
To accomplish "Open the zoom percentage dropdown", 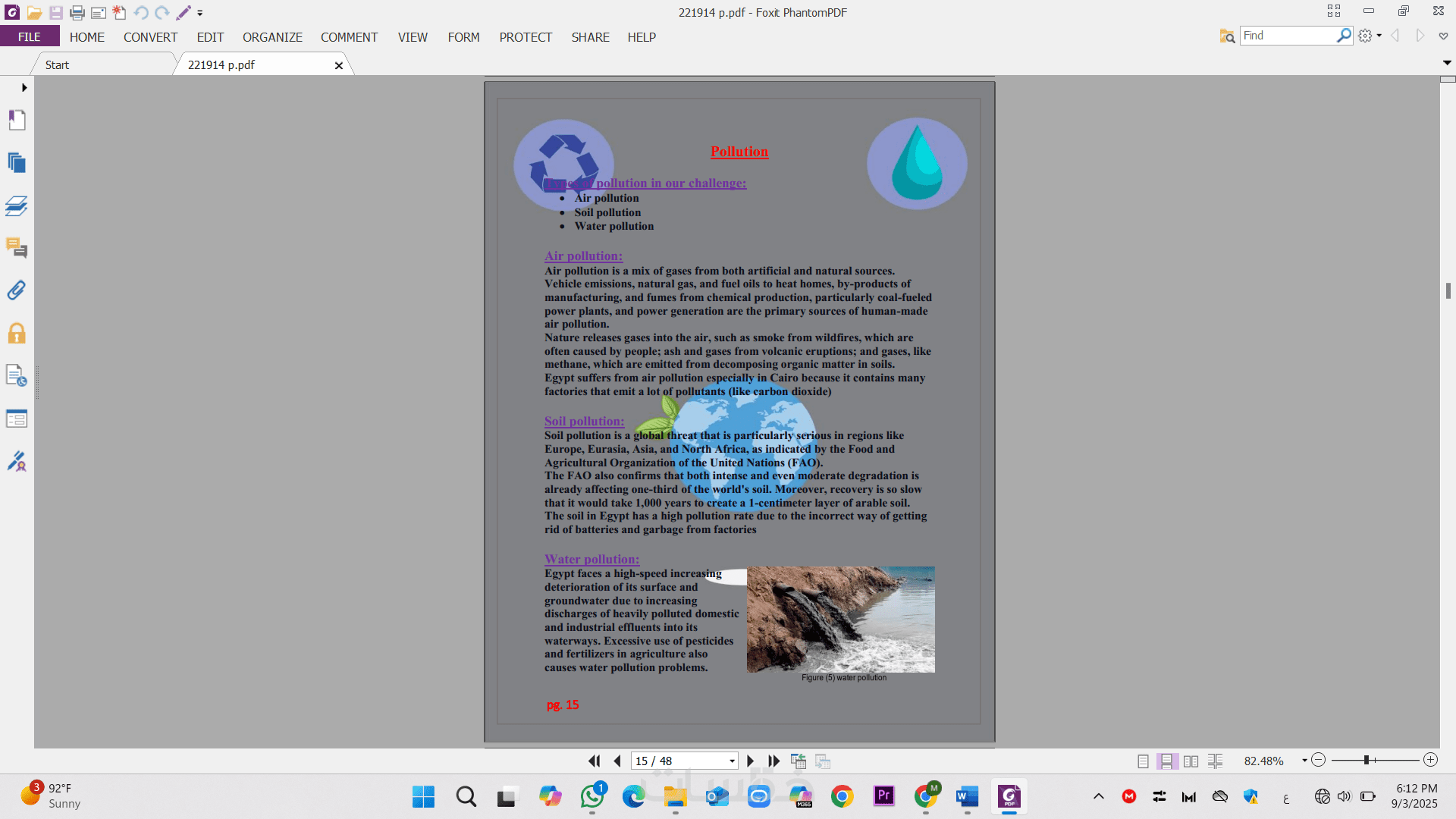I will point(1304,761).
